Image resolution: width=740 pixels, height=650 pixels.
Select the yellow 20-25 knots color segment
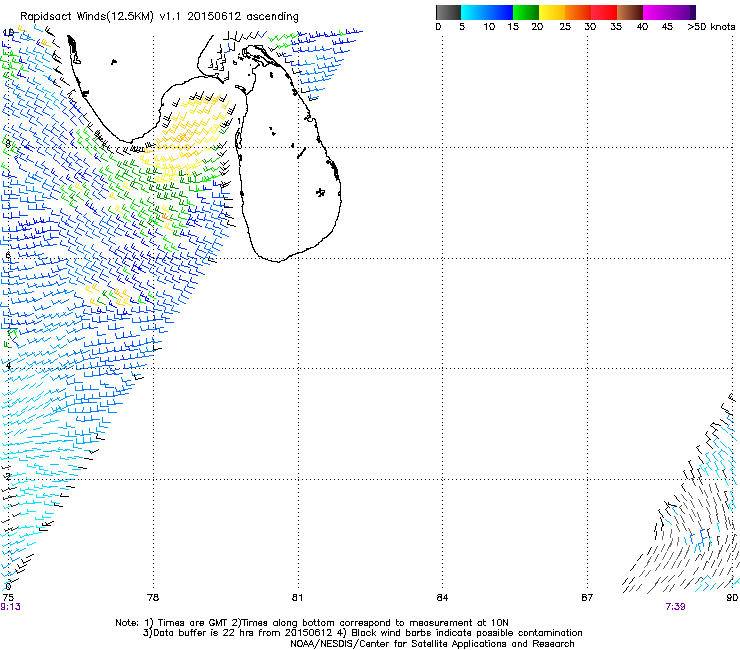[552, 12]
